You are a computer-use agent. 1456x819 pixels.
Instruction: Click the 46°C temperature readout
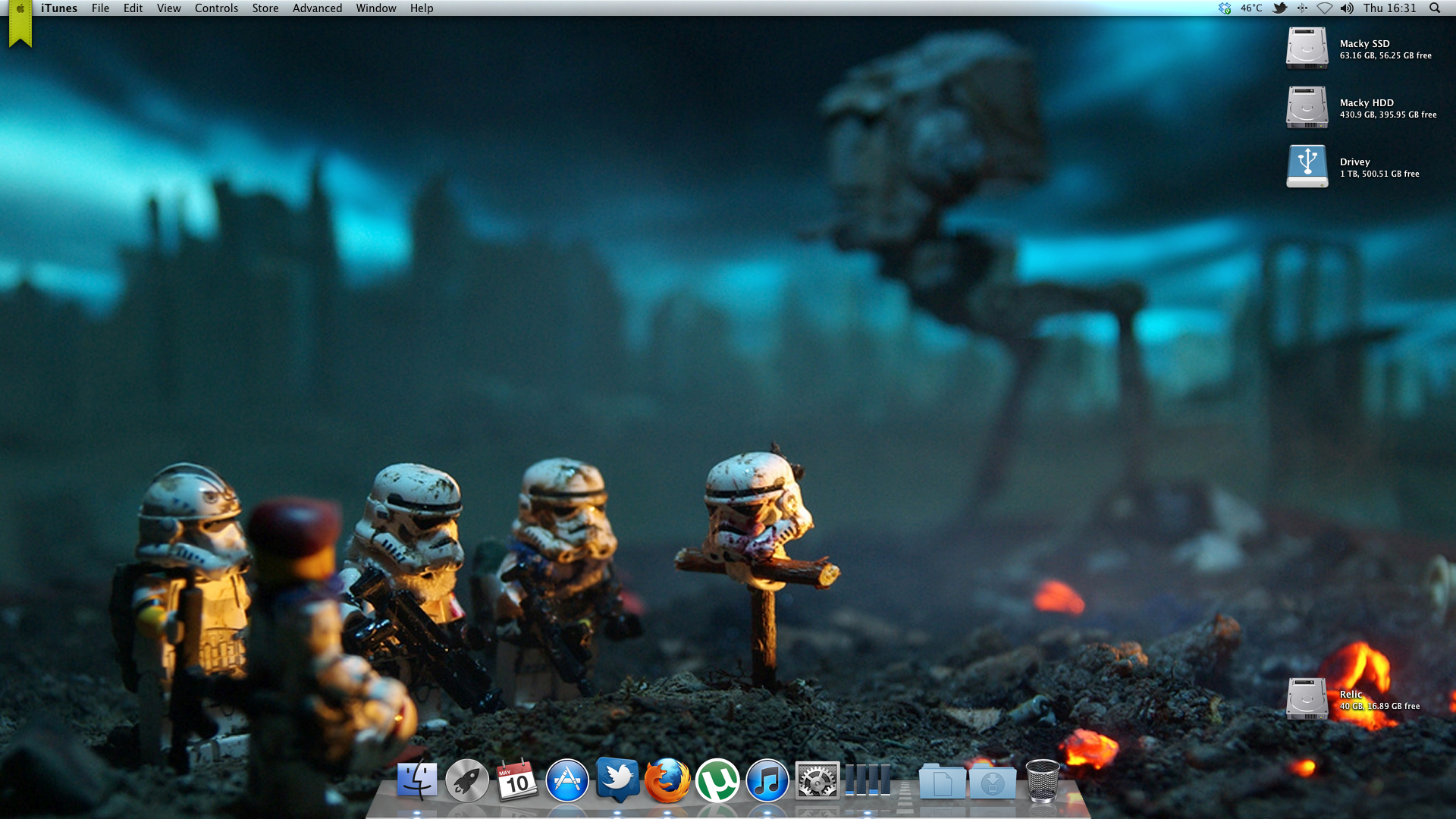coord(1251,8)
